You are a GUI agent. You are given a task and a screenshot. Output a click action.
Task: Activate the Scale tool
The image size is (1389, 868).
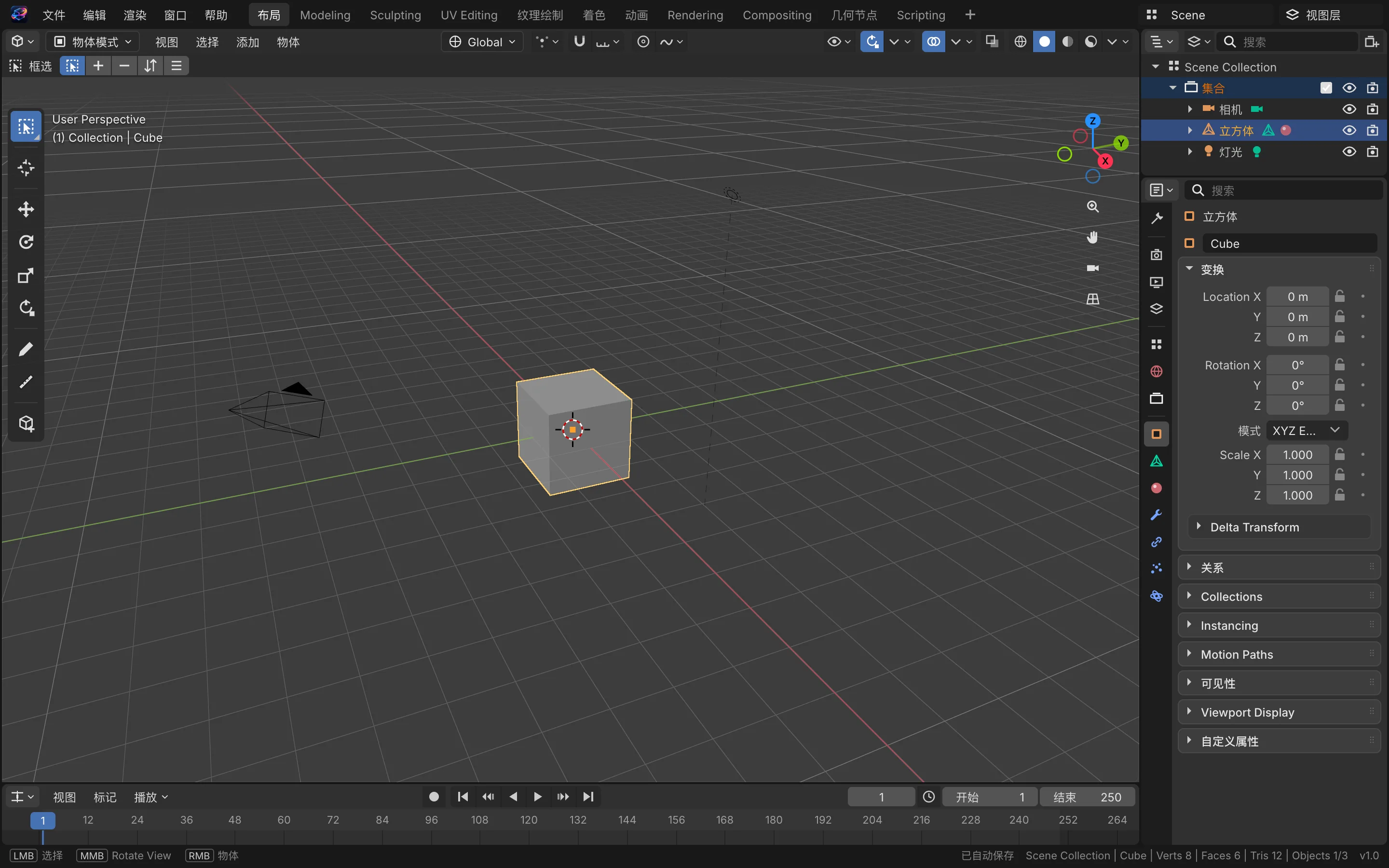(26, 275)
